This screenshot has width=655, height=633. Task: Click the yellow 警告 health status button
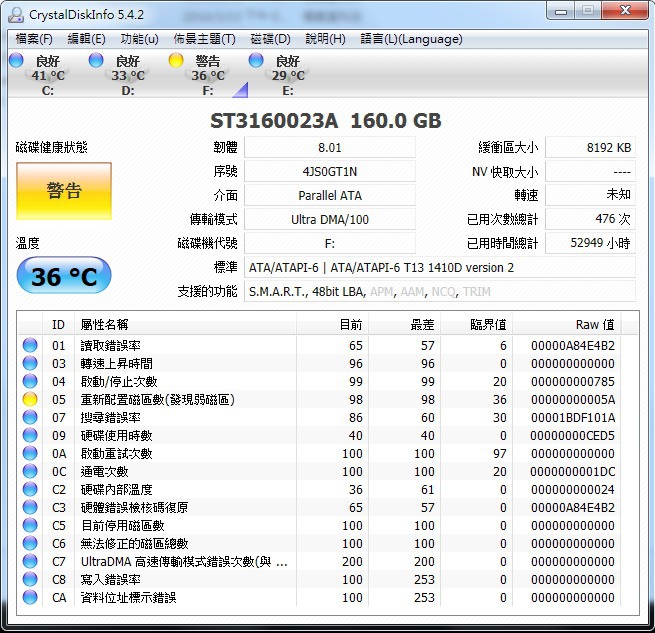[x=64, y=191]
